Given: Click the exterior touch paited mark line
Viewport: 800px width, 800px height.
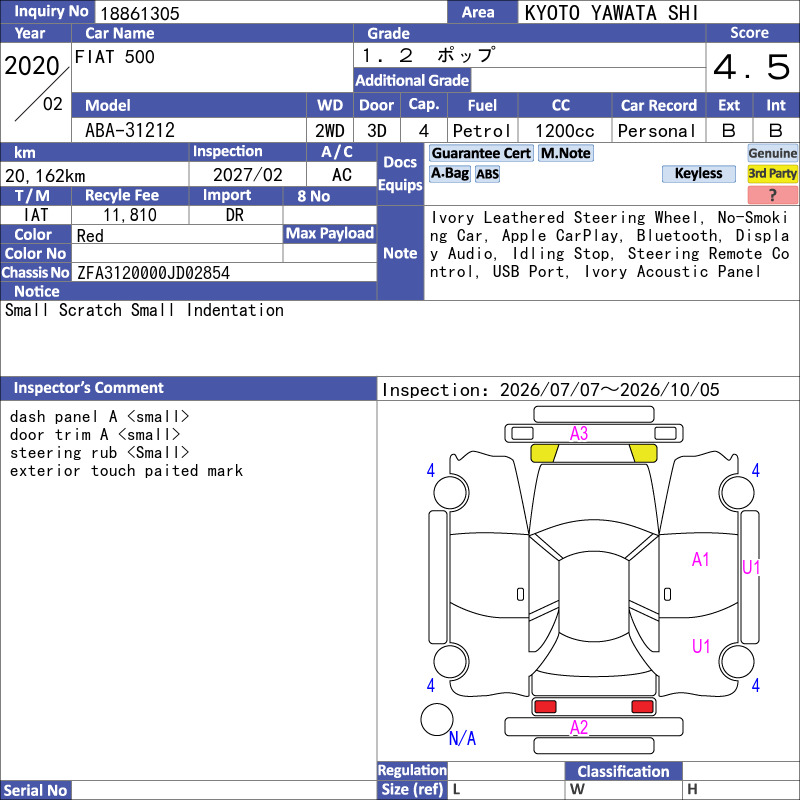Looking at the screenshot, I should [126, 470].
